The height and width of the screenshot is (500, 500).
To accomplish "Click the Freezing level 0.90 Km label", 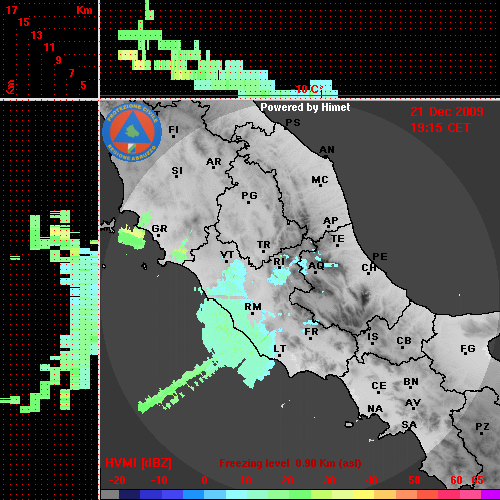I will coord(290,463).
